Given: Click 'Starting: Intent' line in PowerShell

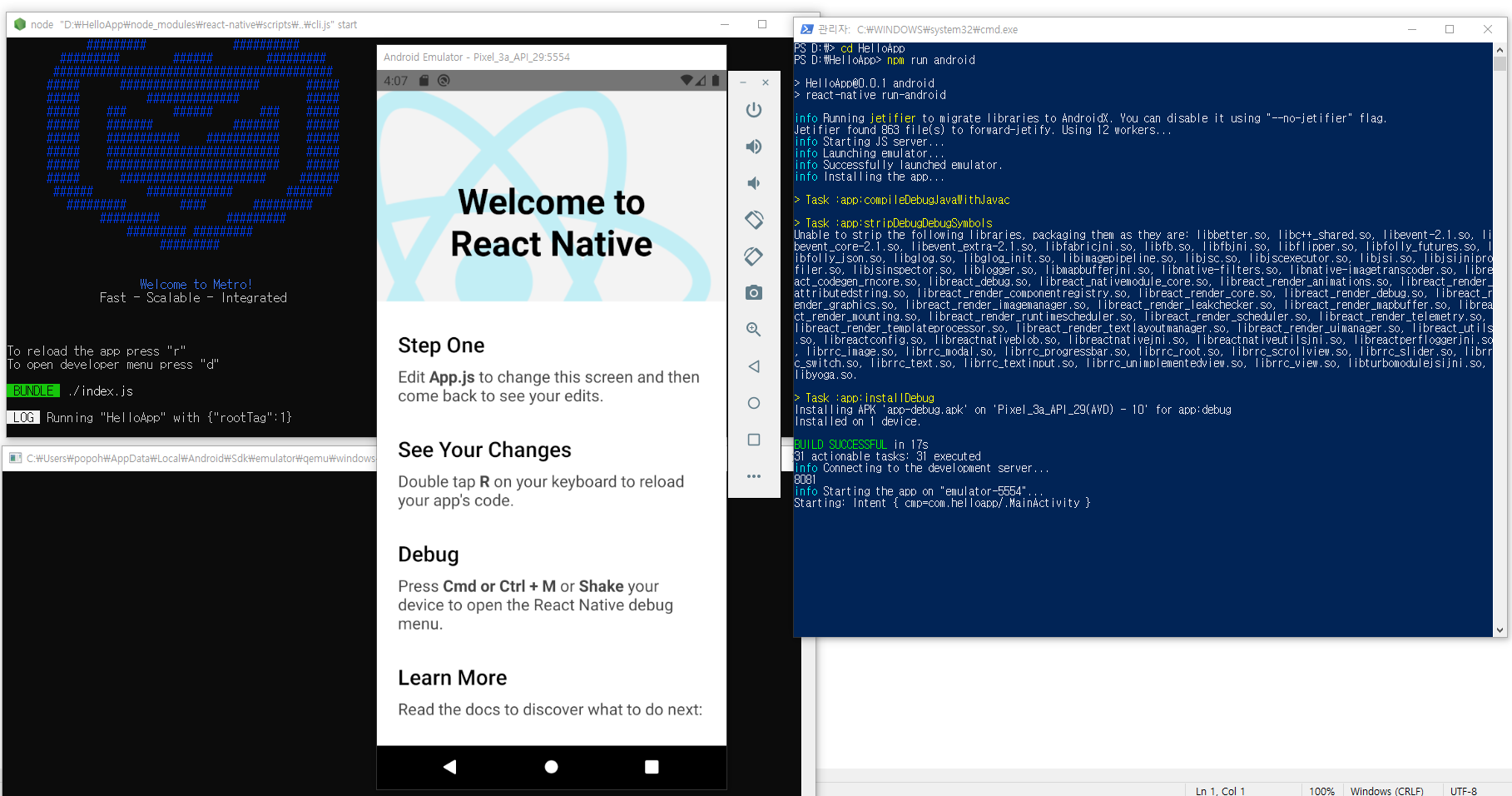Looking at the screenshot, I should pyautogui.click(x=942, y=503).
